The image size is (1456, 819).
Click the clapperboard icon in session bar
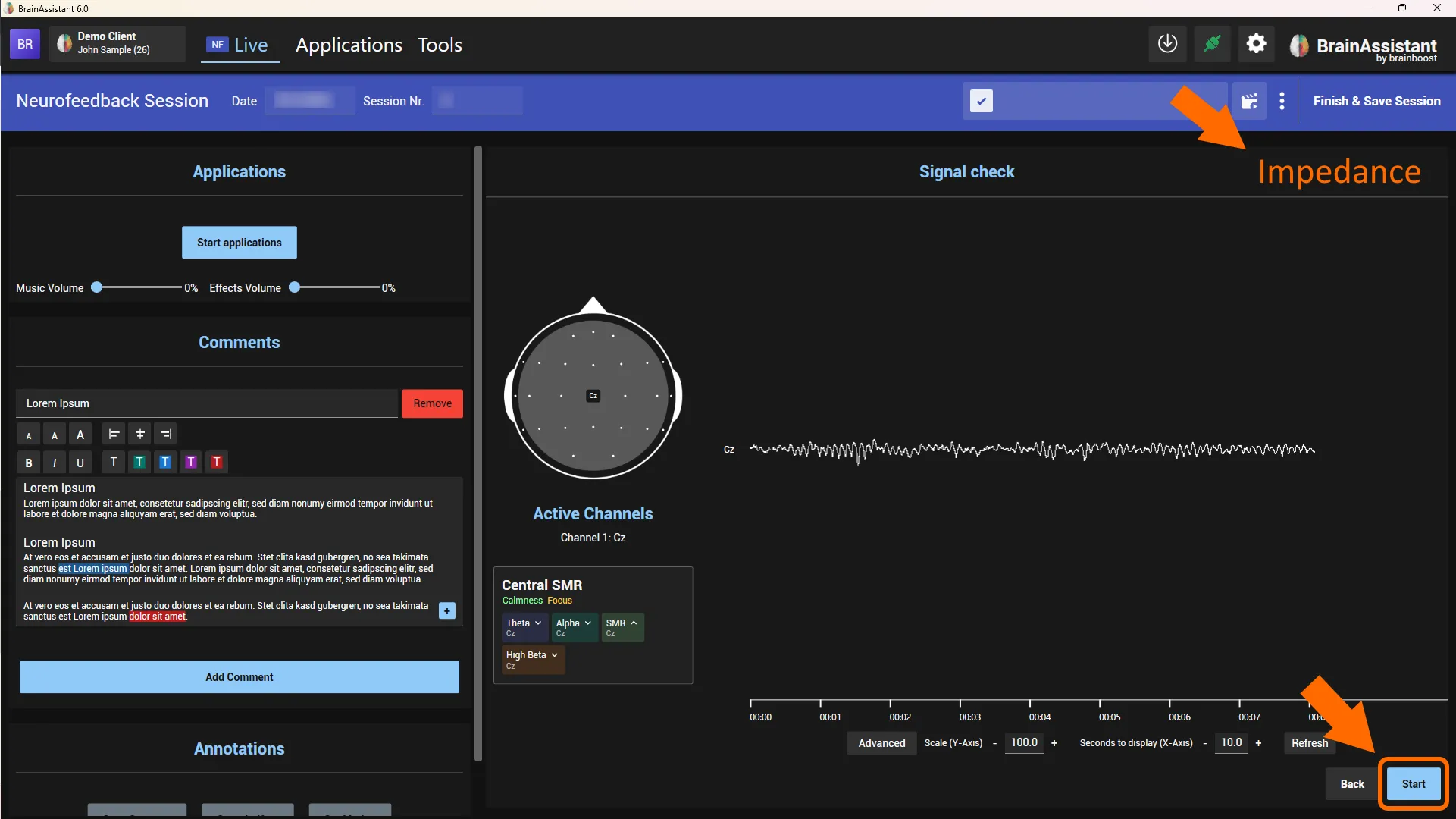1249,101
